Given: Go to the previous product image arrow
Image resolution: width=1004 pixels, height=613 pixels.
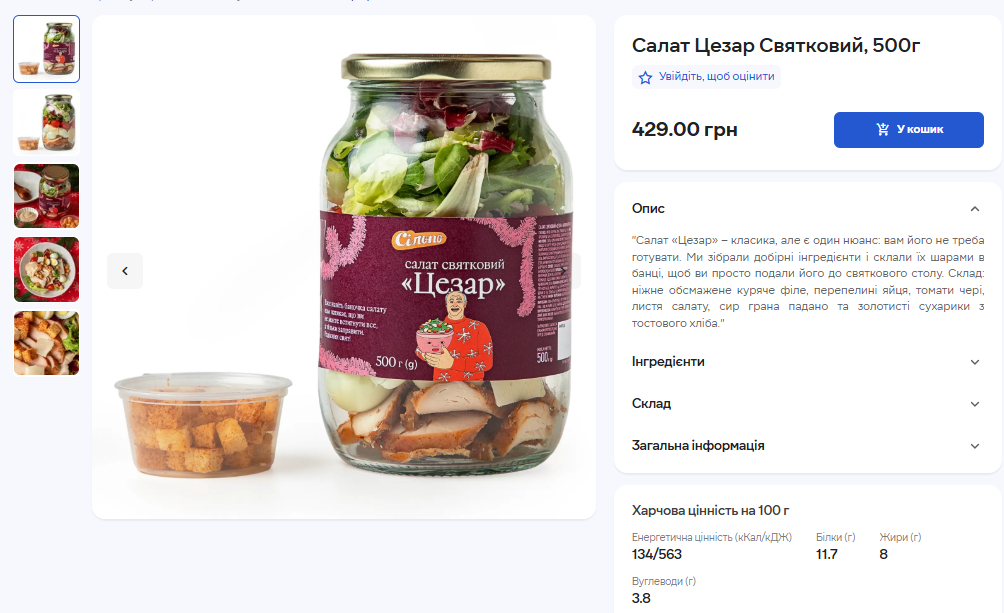Looking at the screenshot, I should [125, 271].
